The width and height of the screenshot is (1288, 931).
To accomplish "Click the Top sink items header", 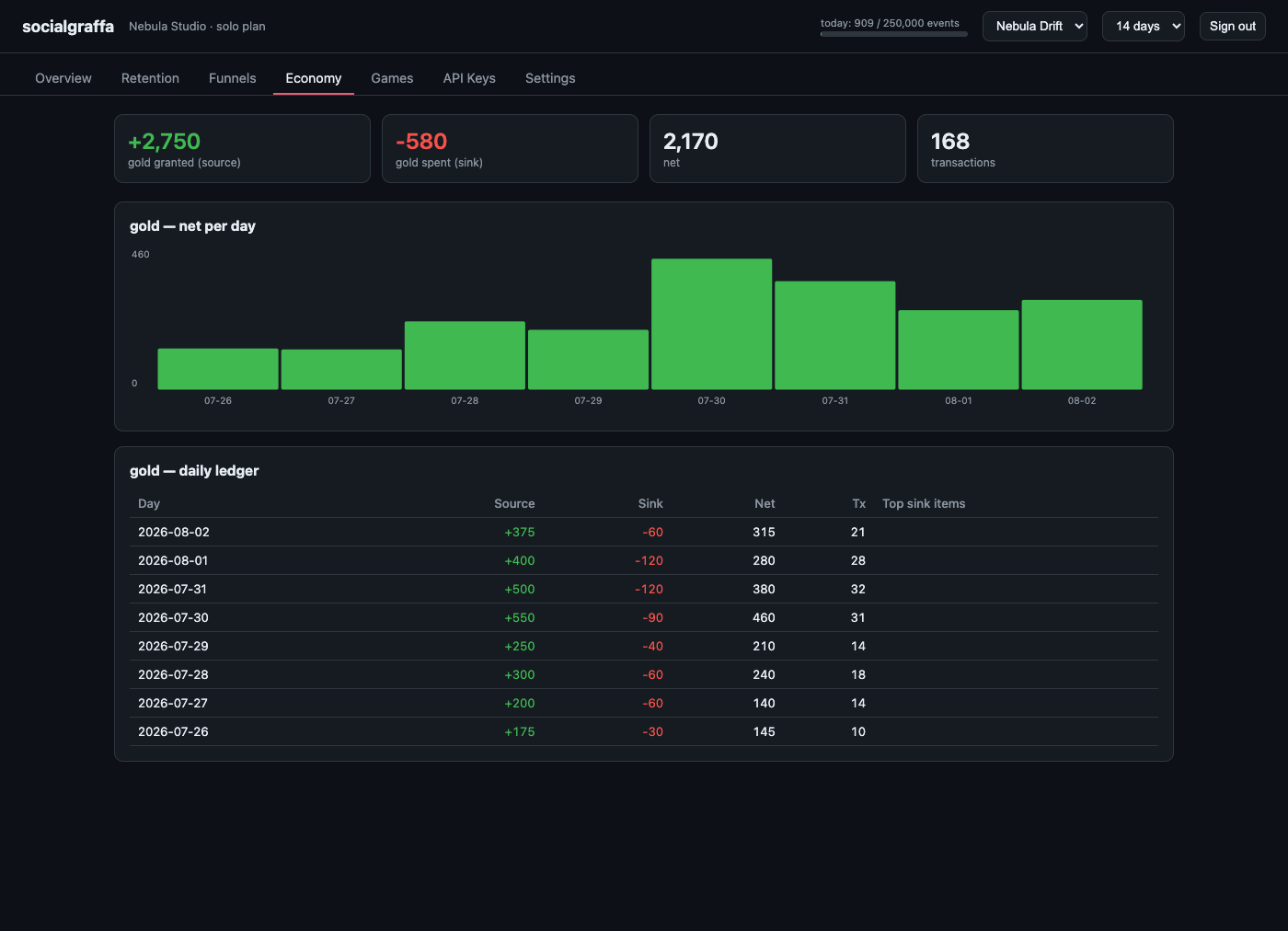I will coord(924,503).
